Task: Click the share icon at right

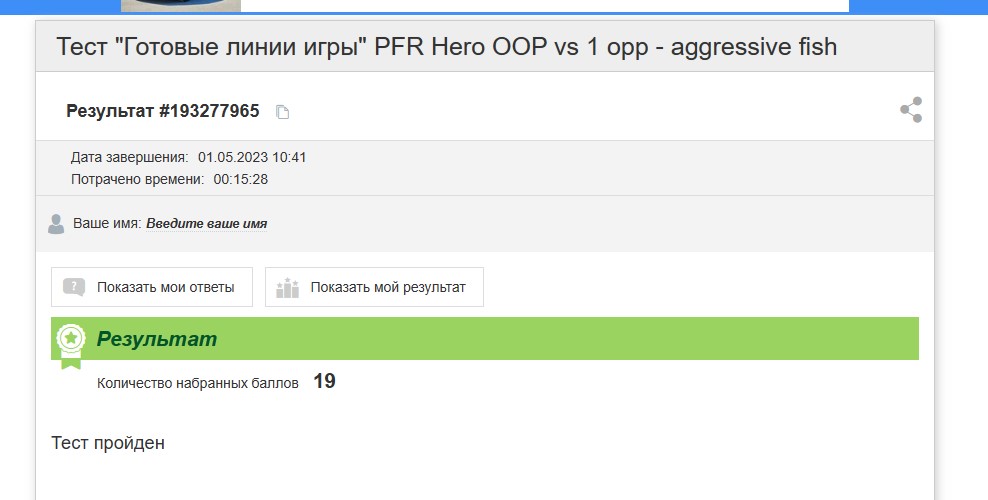Action: pos(910,110)
